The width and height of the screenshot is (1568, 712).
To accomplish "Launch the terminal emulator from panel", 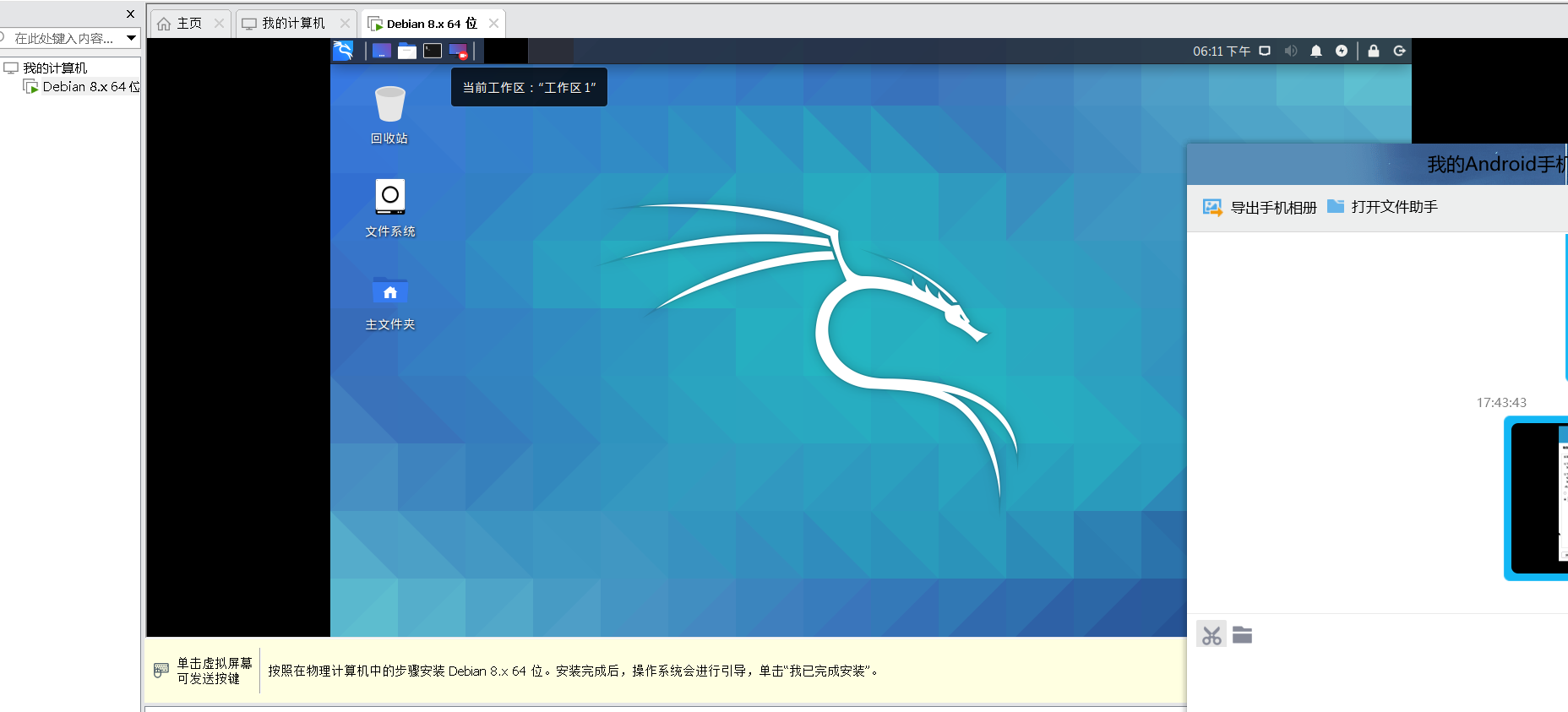I will [x=433, y=51].
